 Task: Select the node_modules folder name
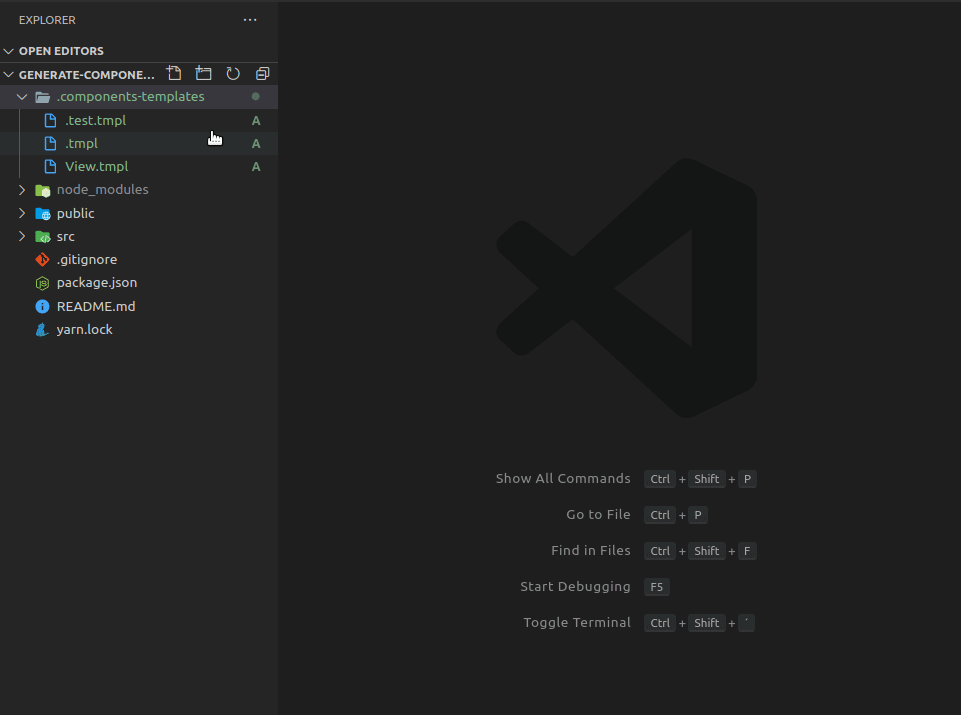click(102, 190)
